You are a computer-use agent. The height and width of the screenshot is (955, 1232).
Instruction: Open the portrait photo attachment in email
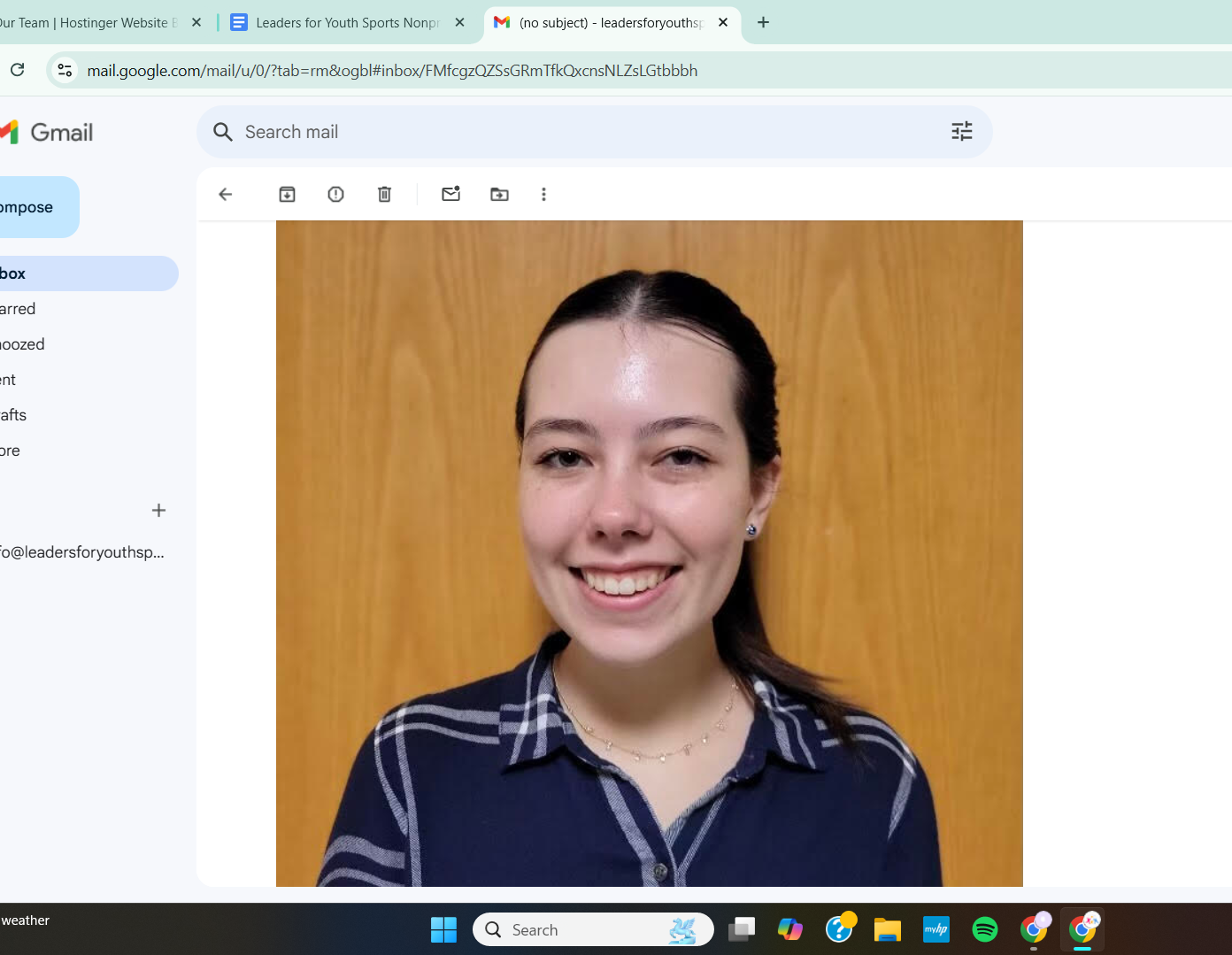pyautogui.click(x=650, y=553)
